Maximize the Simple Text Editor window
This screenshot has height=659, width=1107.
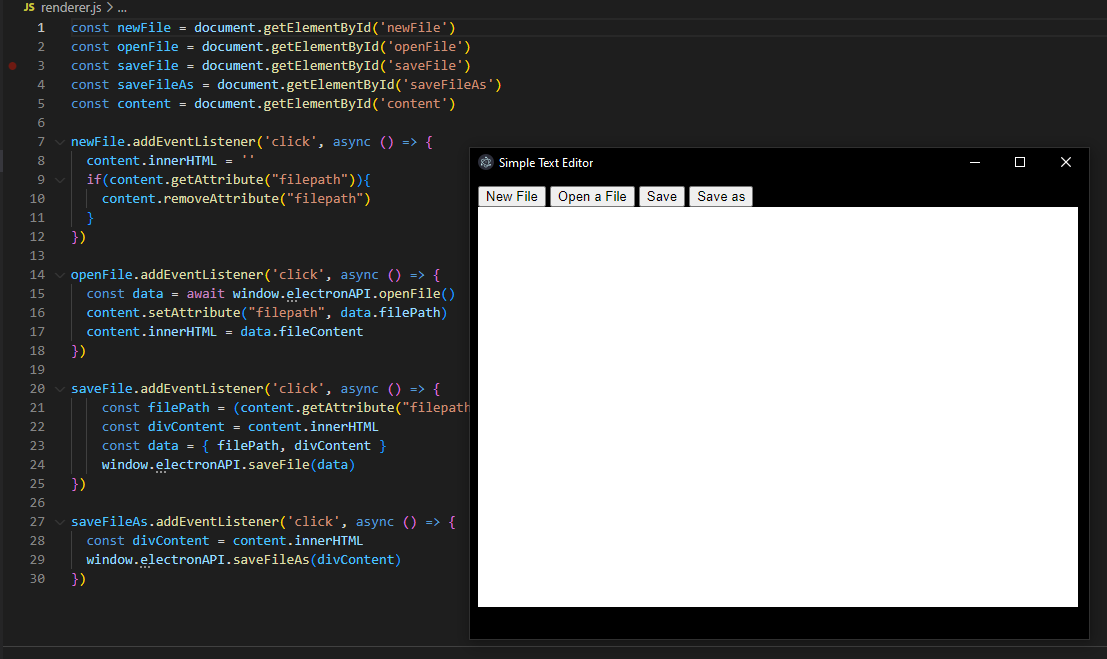pos(1019,162)
